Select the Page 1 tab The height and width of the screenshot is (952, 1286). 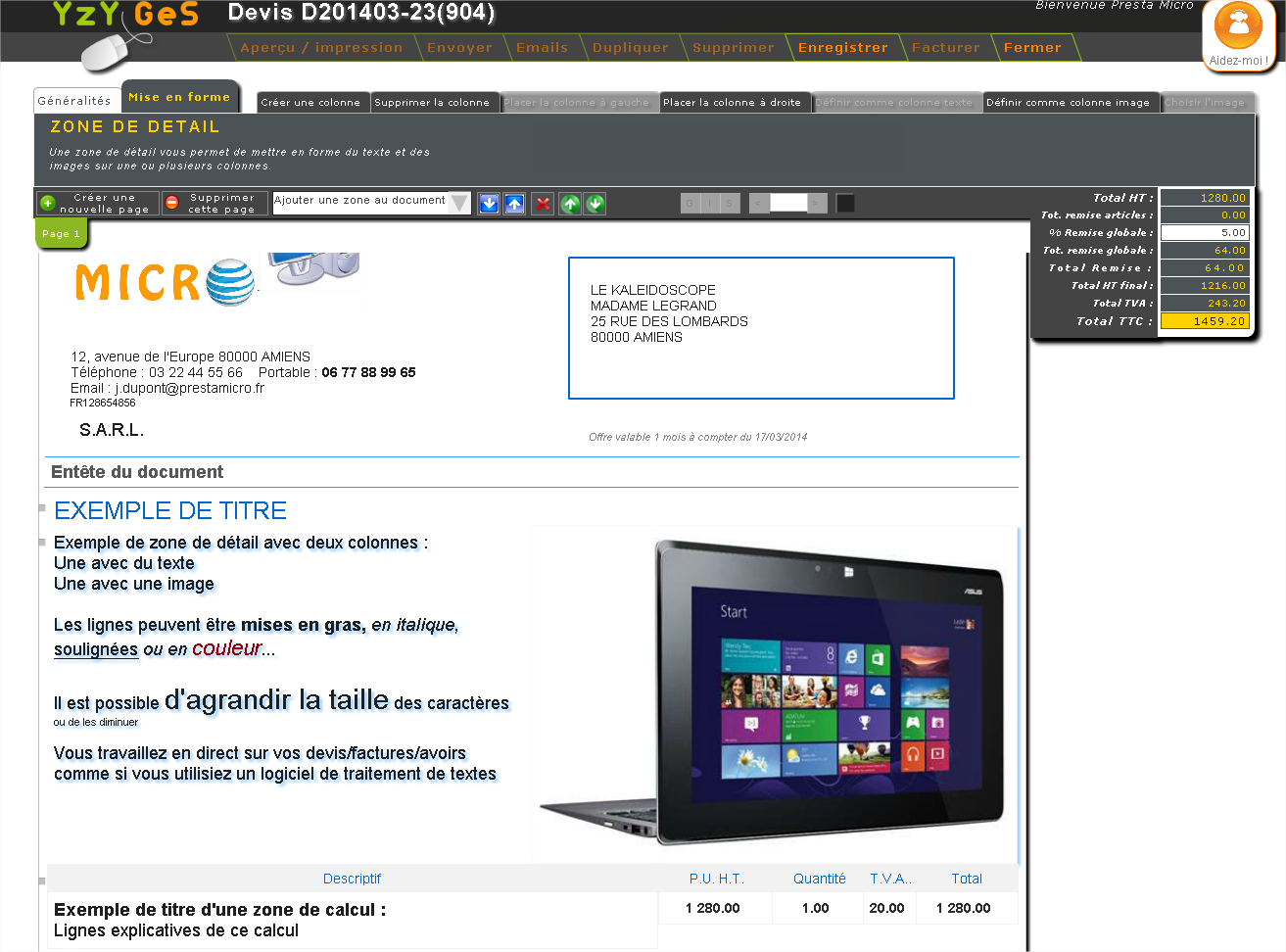tap(62, 233)
